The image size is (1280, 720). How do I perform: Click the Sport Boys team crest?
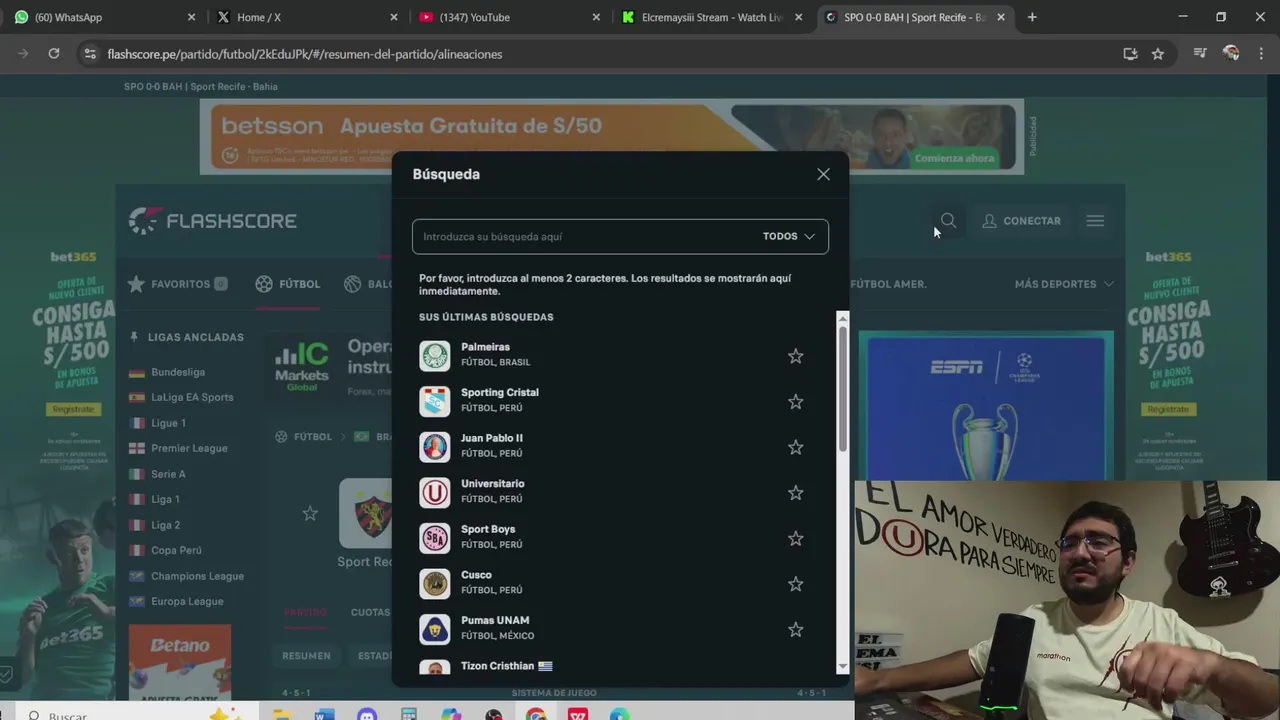click(435, 538)
